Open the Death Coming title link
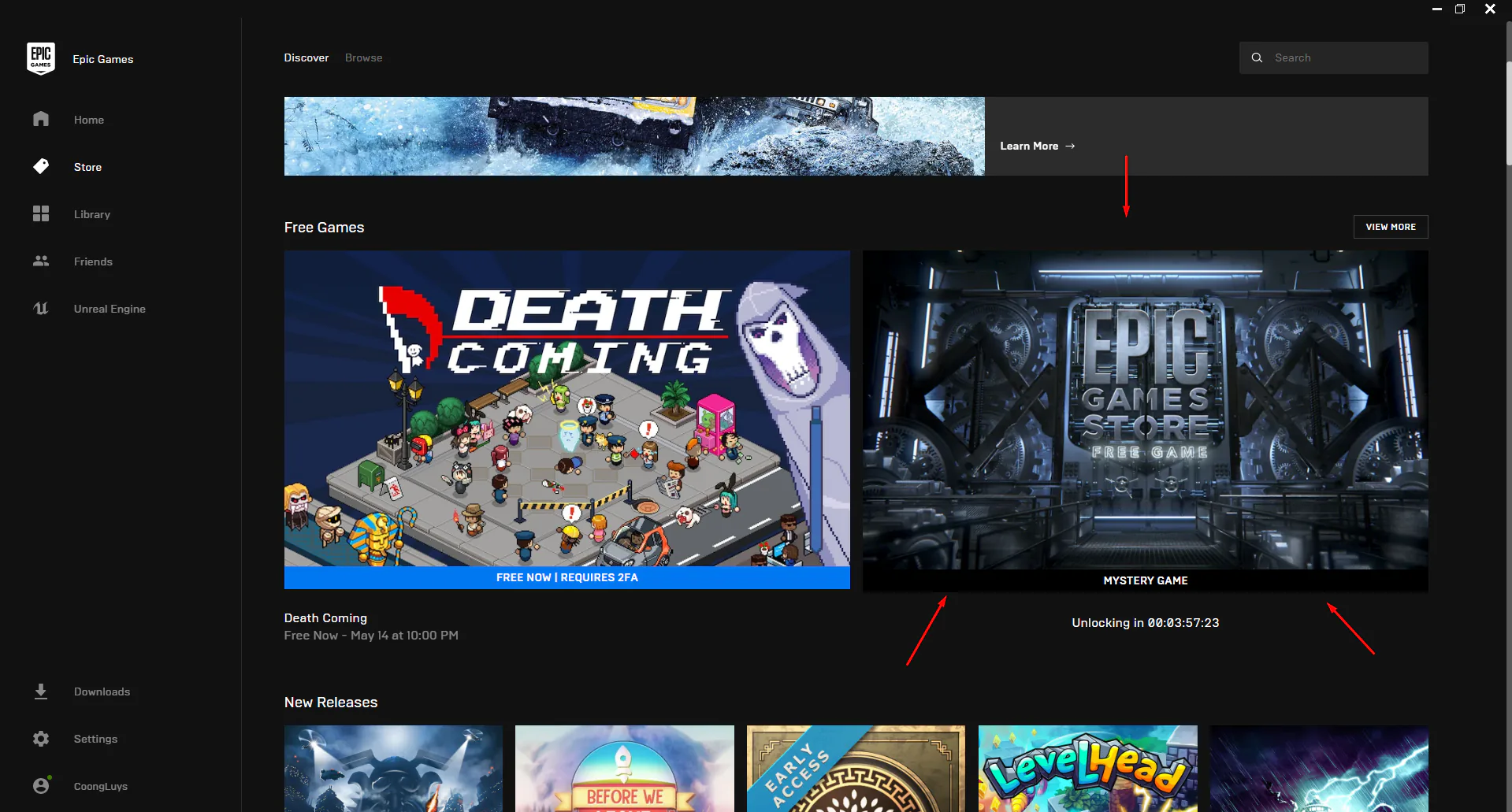 point(325,618)
